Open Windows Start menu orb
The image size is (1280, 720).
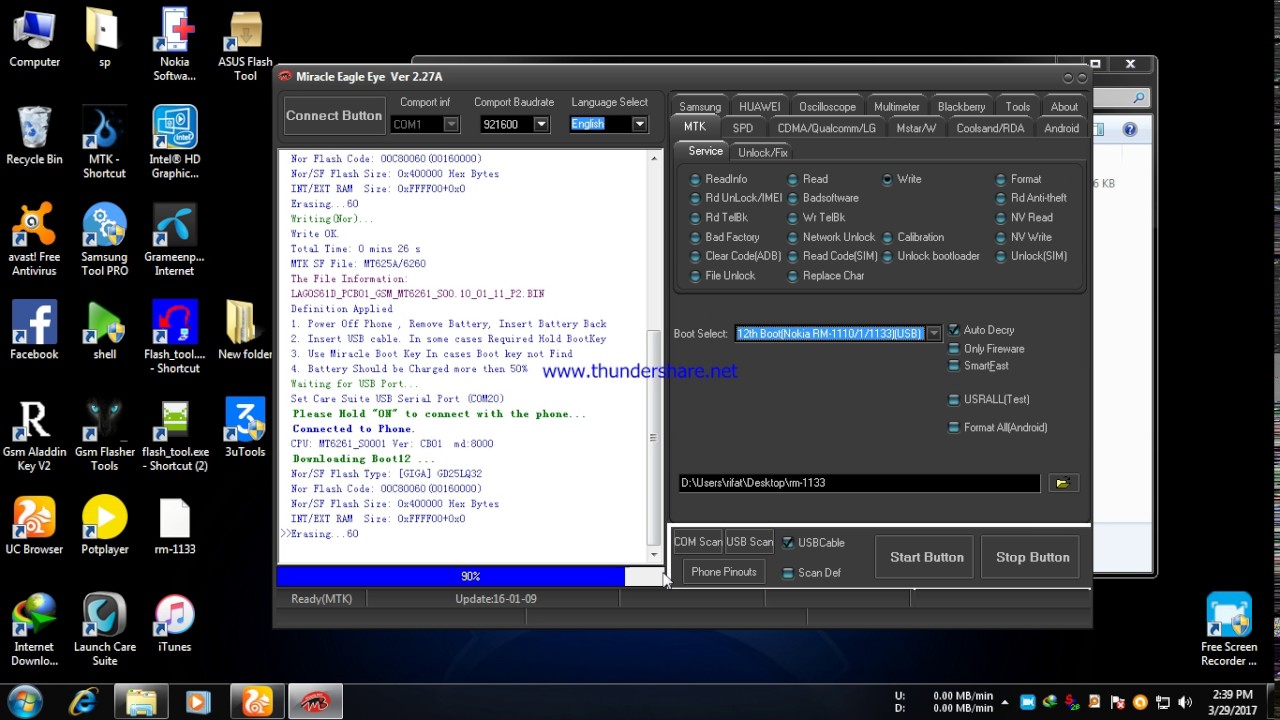(24, 702)
